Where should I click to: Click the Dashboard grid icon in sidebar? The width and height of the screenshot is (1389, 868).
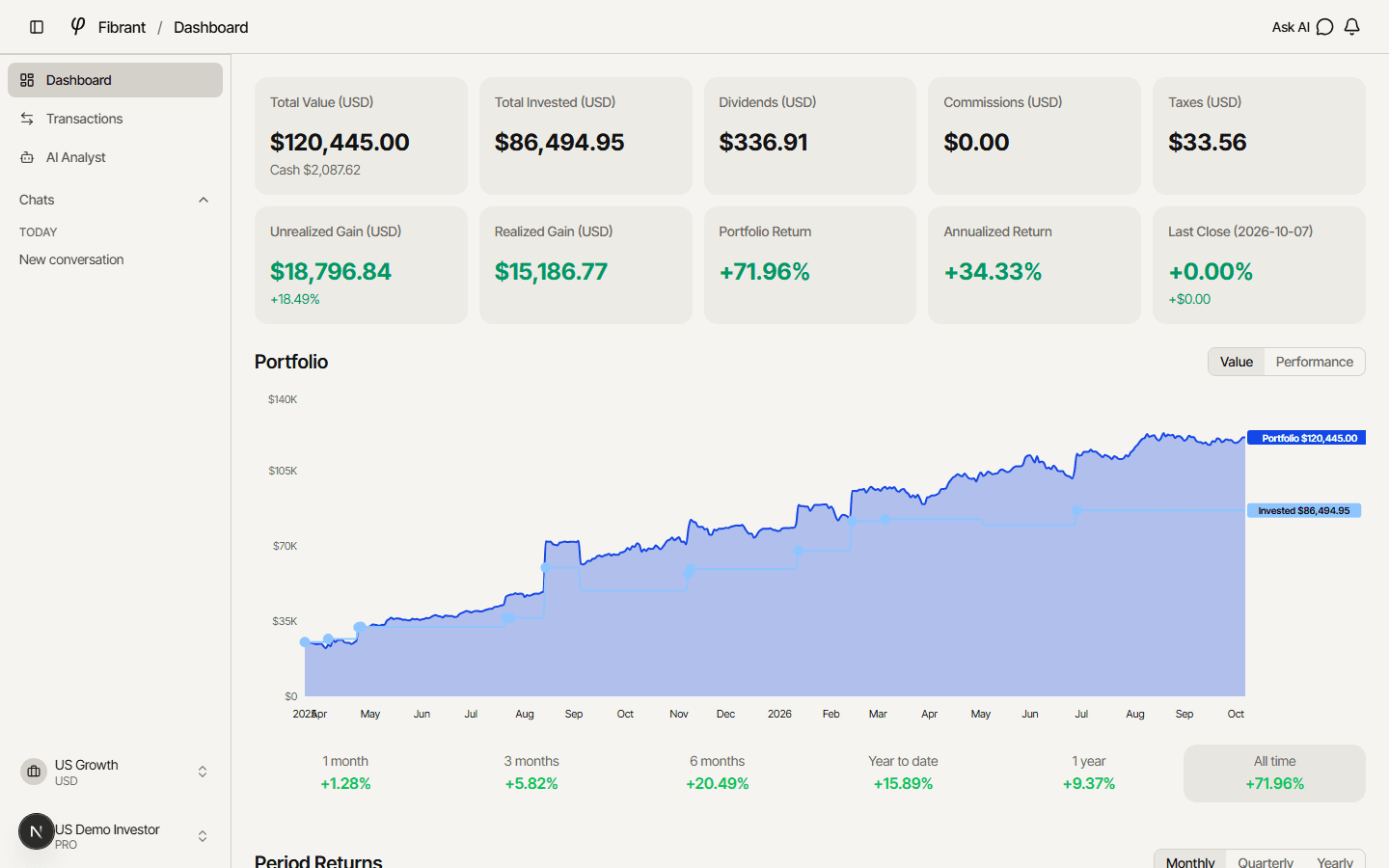[27, 80]
